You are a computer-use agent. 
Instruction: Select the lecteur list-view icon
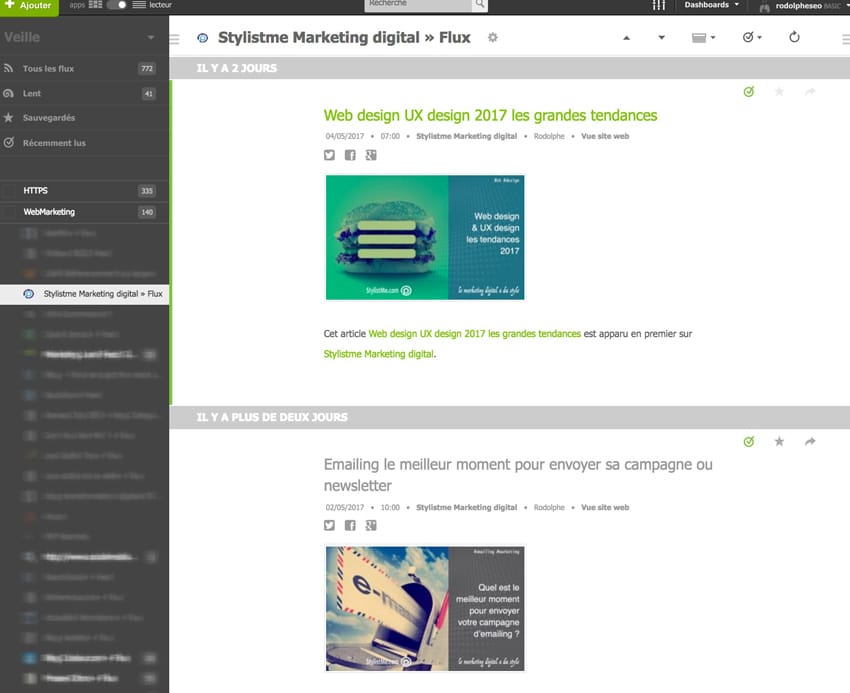click(x=139, y=5)
